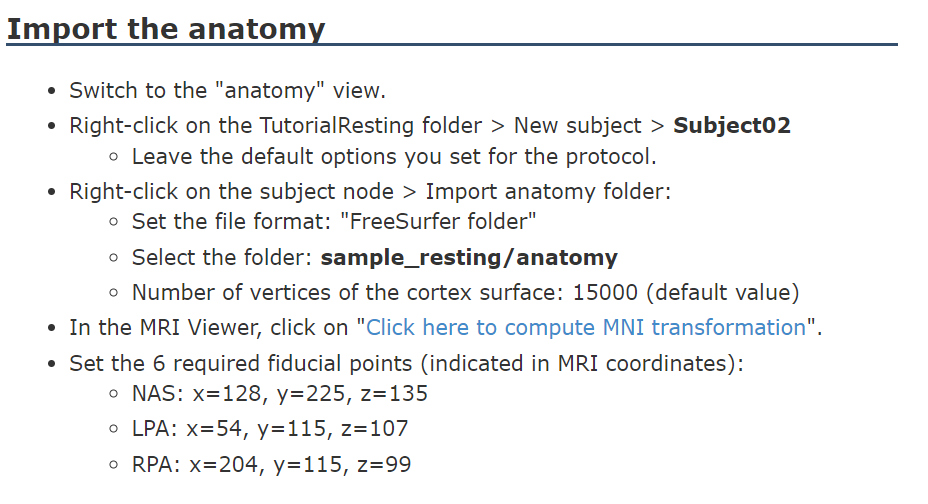Click the bold "sample_resting/anatomy" folder name

[x=469, y=257]
